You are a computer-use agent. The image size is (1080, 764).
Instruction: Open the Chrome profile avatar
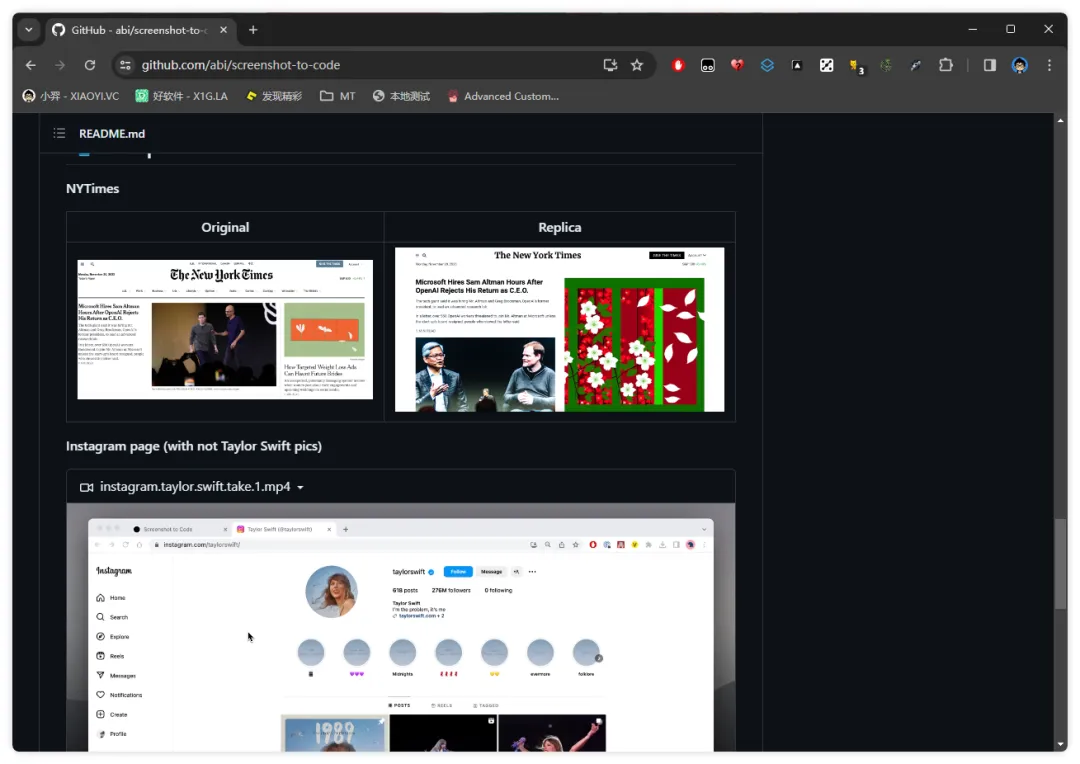click(1019, 65)
